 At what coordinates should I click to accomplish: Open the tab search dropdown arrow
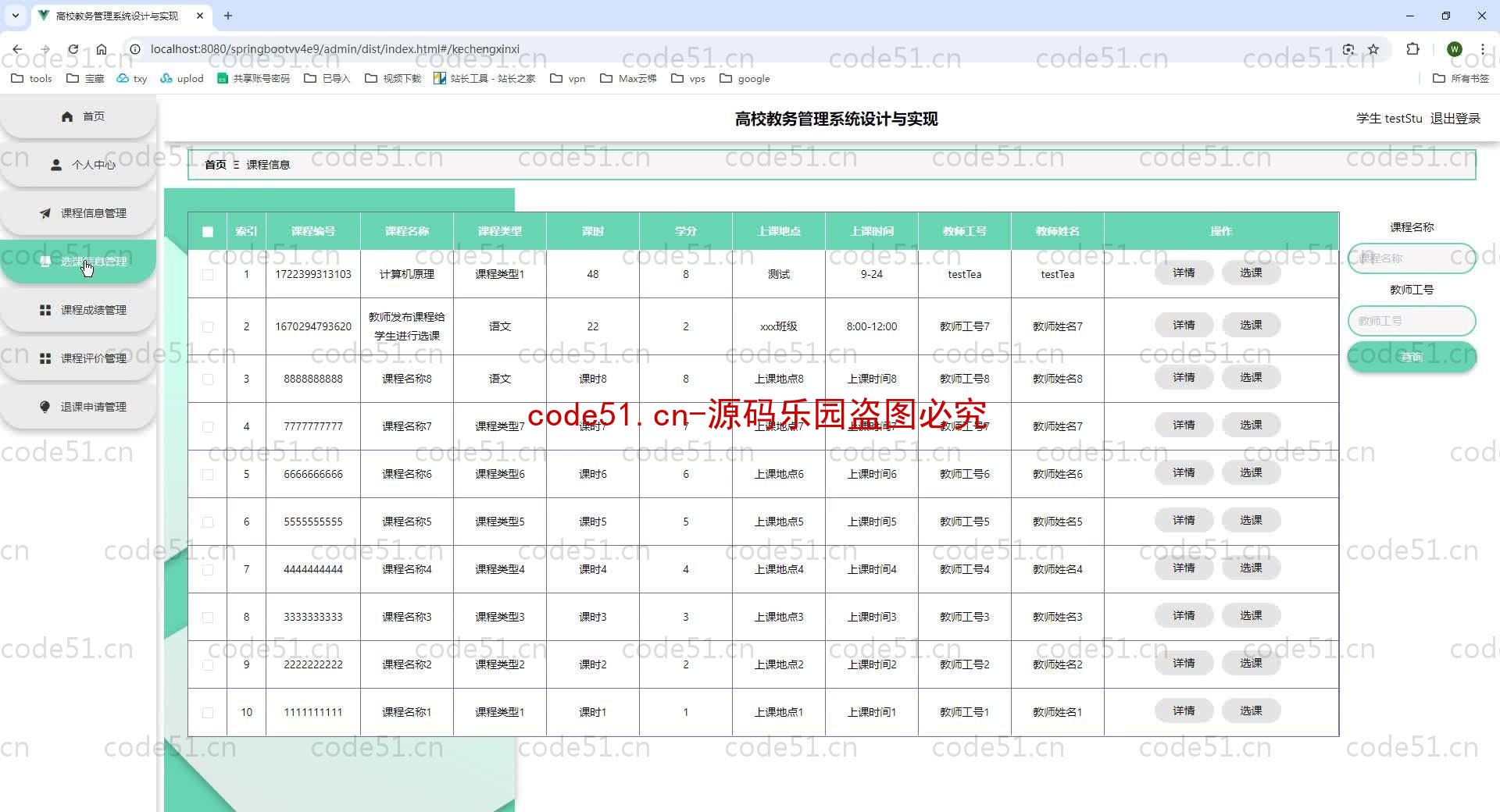(x=15, y=16)
